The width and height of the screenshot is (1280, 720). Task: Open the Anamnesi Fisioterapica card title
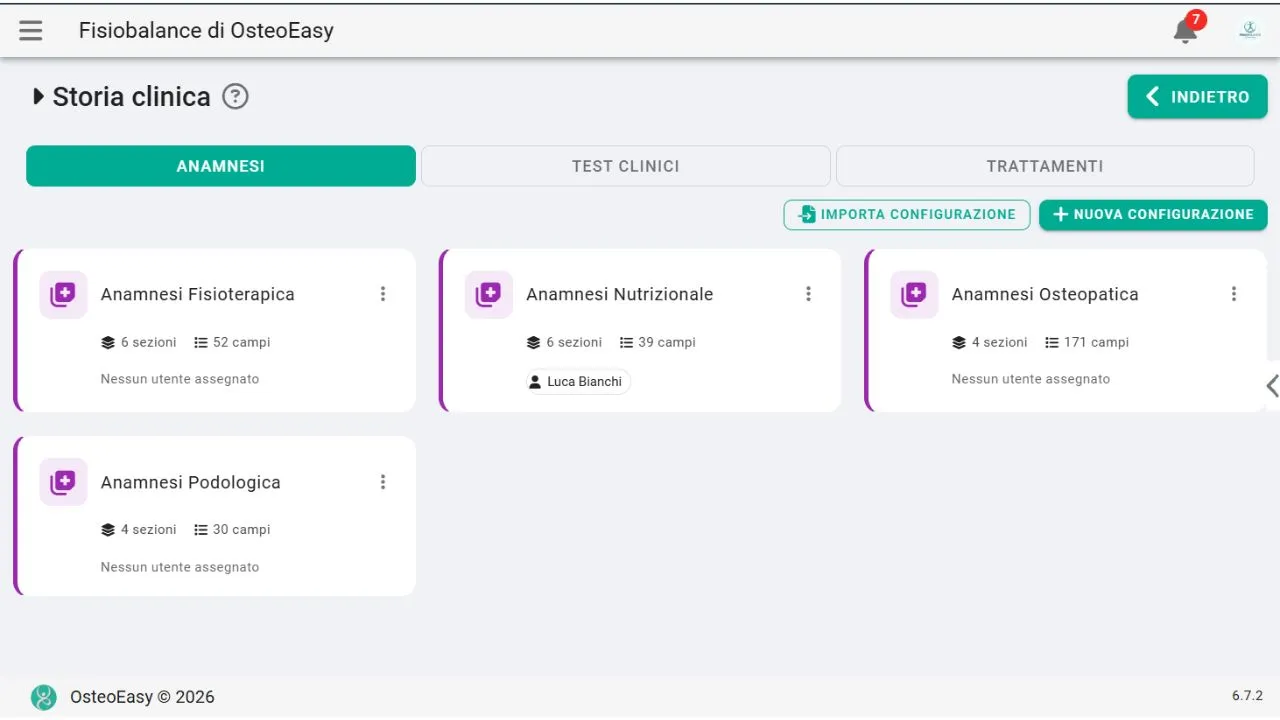click(x=198, y=294)
